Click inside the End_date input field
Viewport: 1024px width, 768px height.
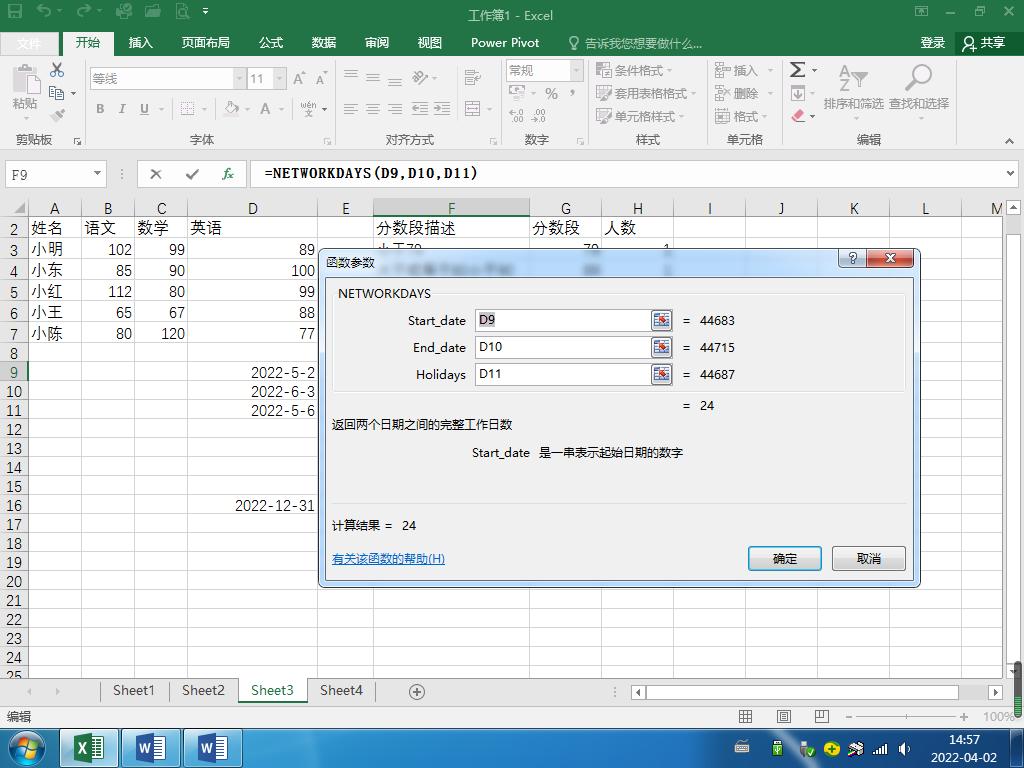tap(560, 347)
